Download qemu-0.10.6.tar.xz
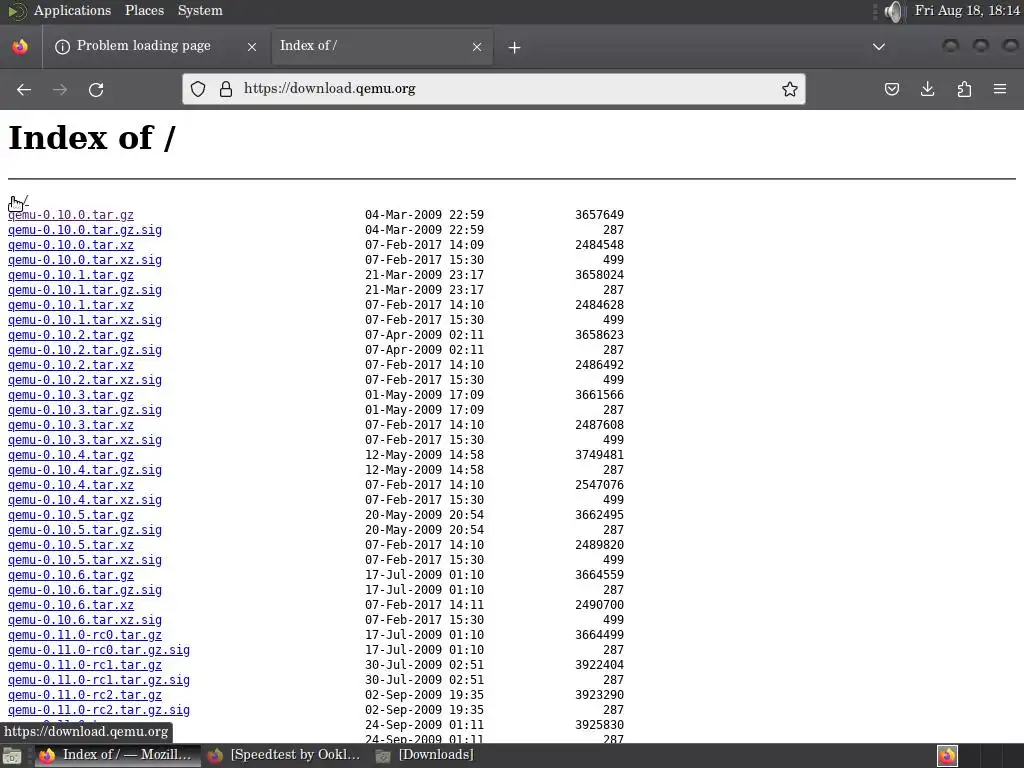The height and width of the screenshot is (768, 1024). (x=71, y=605)
